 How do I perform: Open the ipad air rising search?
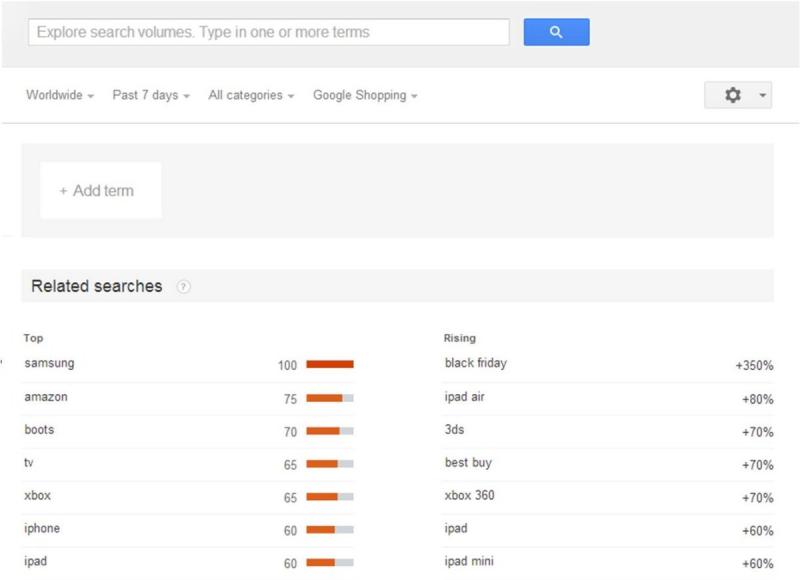[x=464, y=397]
